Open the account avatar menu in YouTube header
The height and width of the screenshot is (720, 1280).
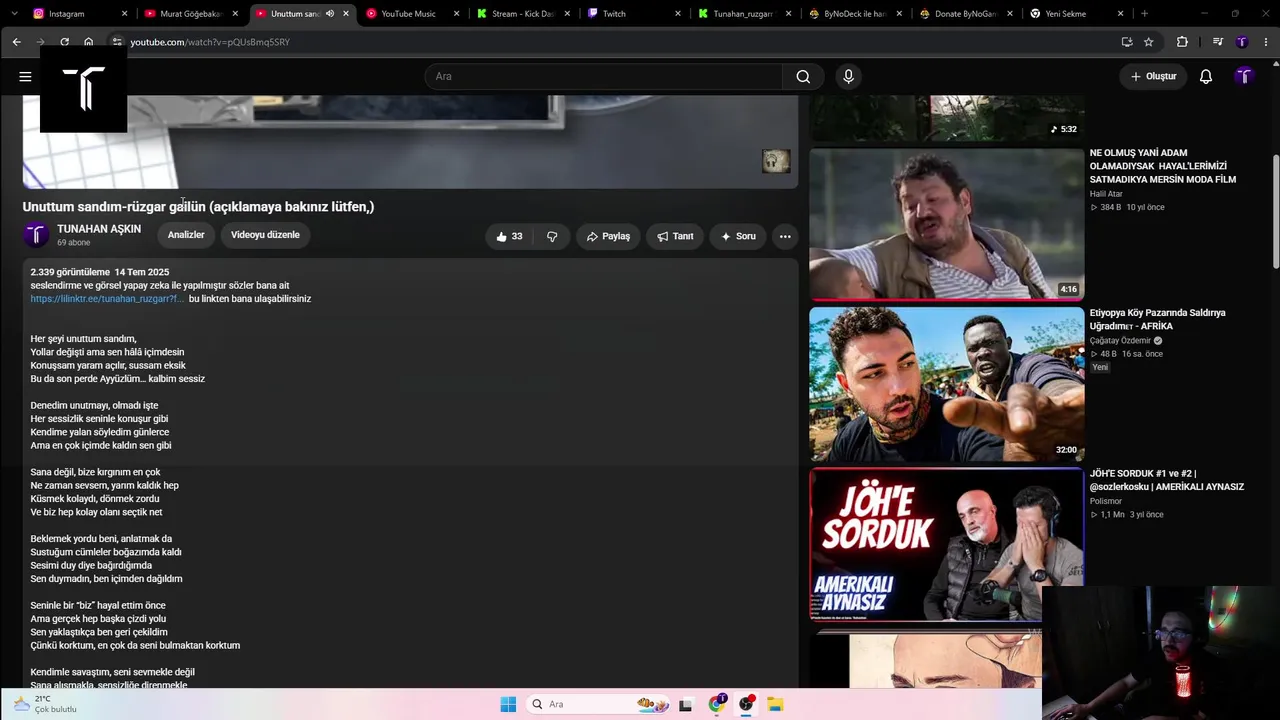coord(1243,77)
